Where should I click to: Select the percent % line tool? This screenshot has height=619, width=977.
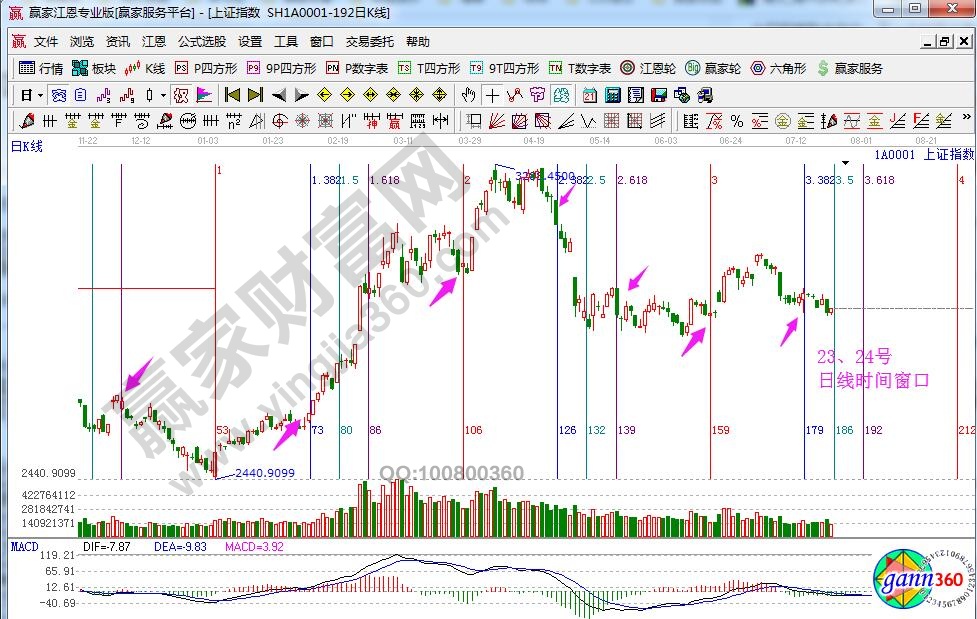point(736,121)
